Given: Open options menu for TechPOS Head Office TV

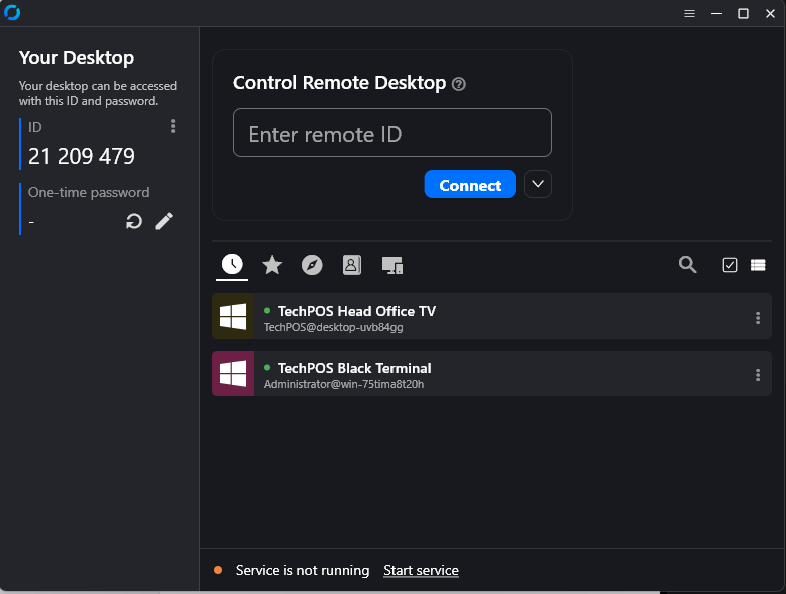Looking at the screenshot, I should (x=757, y=318).
